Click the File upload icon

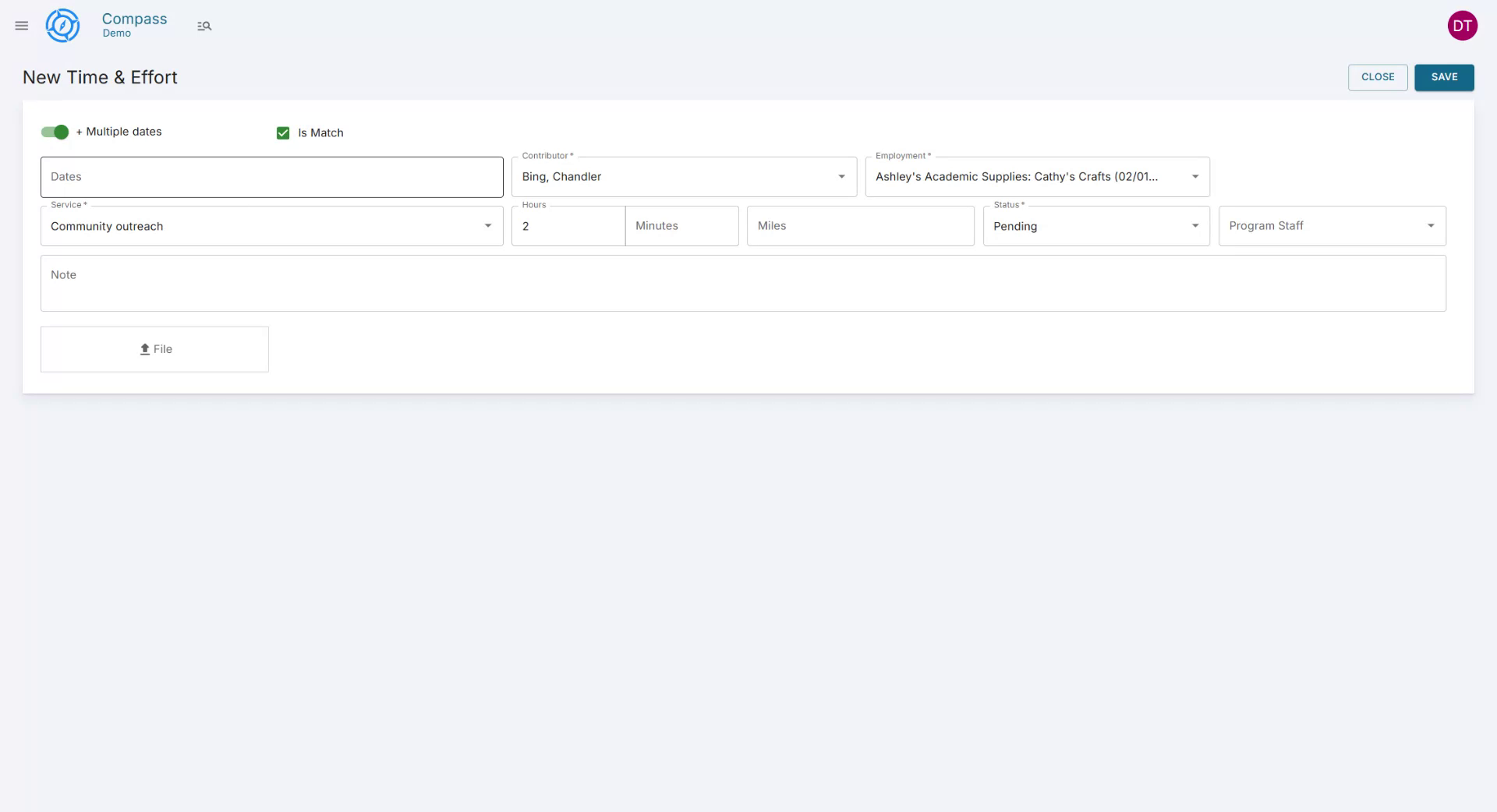143,349
